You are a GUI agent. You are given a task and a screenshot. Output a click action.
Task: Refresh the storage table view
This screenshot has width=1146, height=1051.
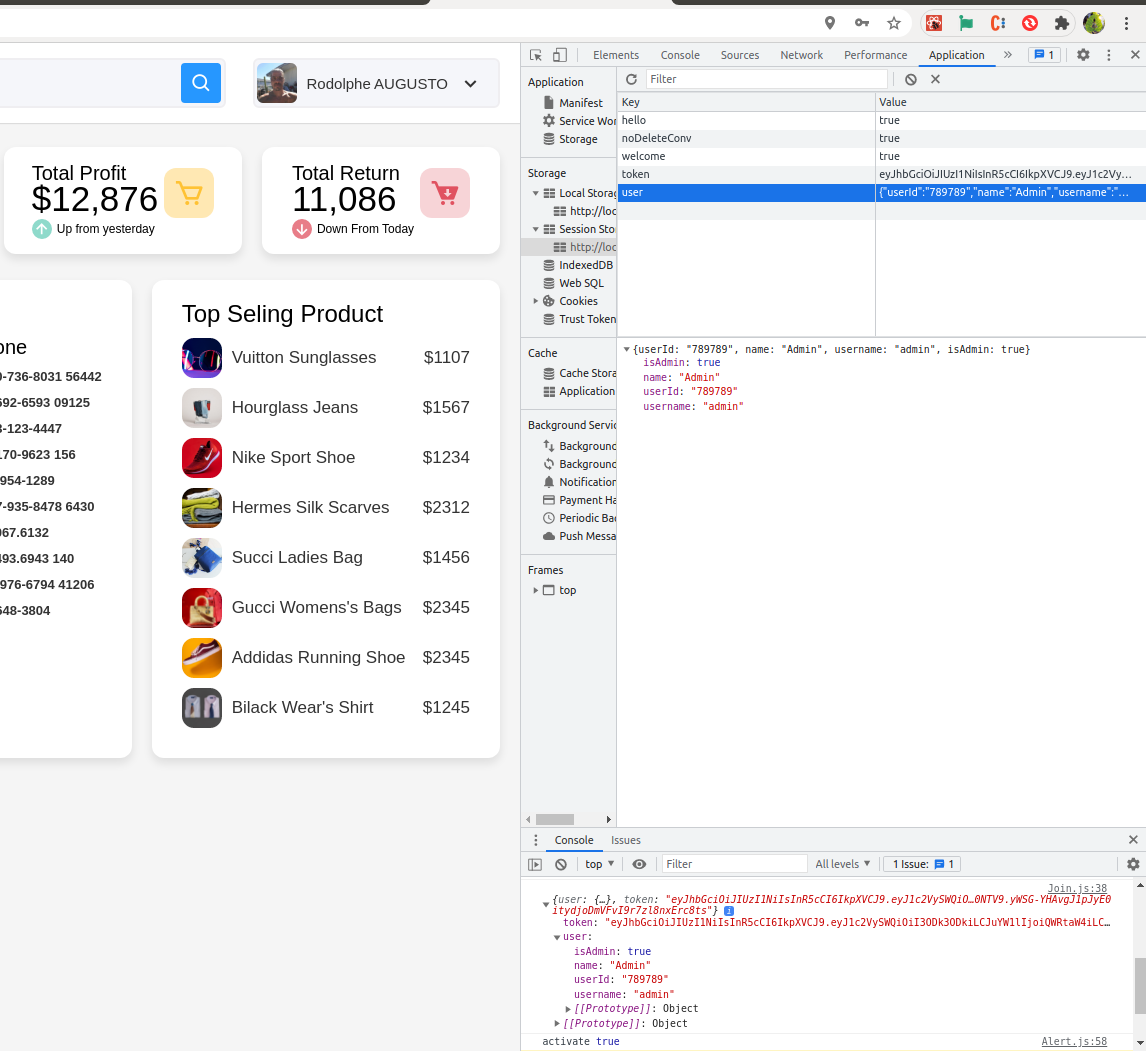point(631,79)
